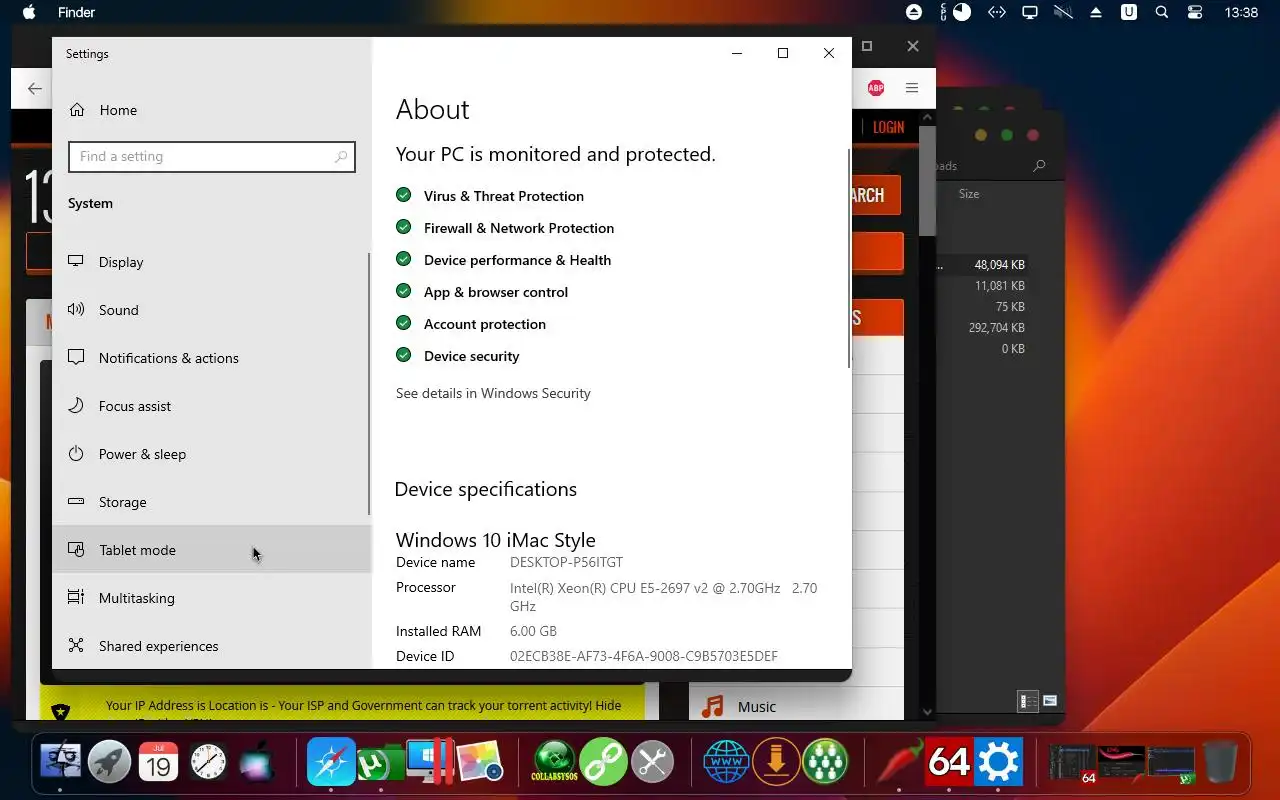Viewport: 1280px width, 800px height.
Task: Open Launchpad rocket in the dock
Action: click(x=110, y=763)
